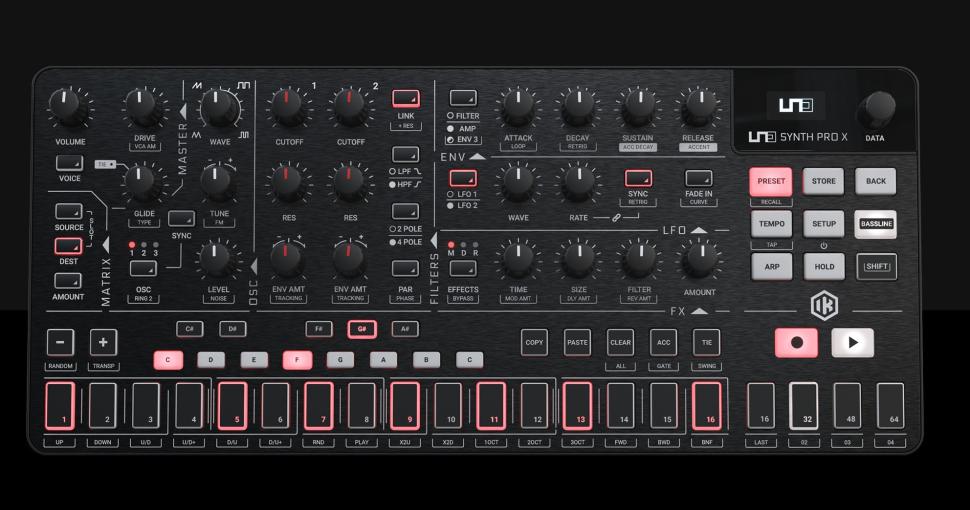Select the 32 steps page button
Screen dimensions: 970x510
pos(804,406)
